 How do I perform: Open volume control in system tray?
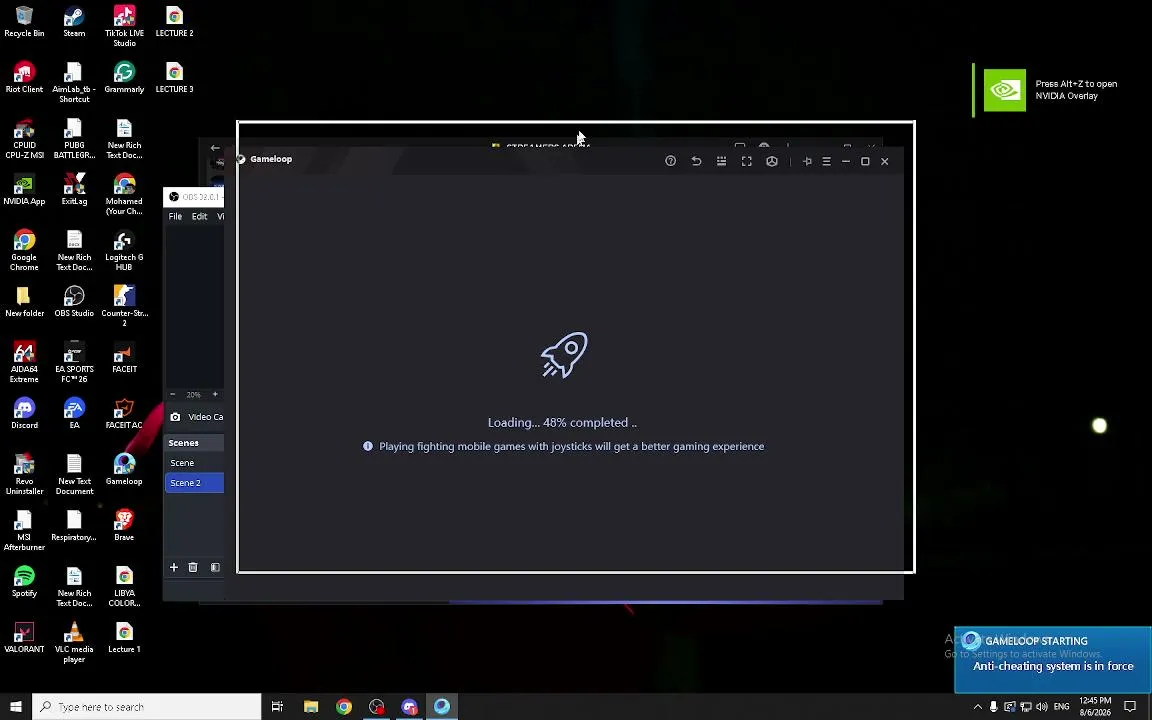click(x=1042, y=707)
